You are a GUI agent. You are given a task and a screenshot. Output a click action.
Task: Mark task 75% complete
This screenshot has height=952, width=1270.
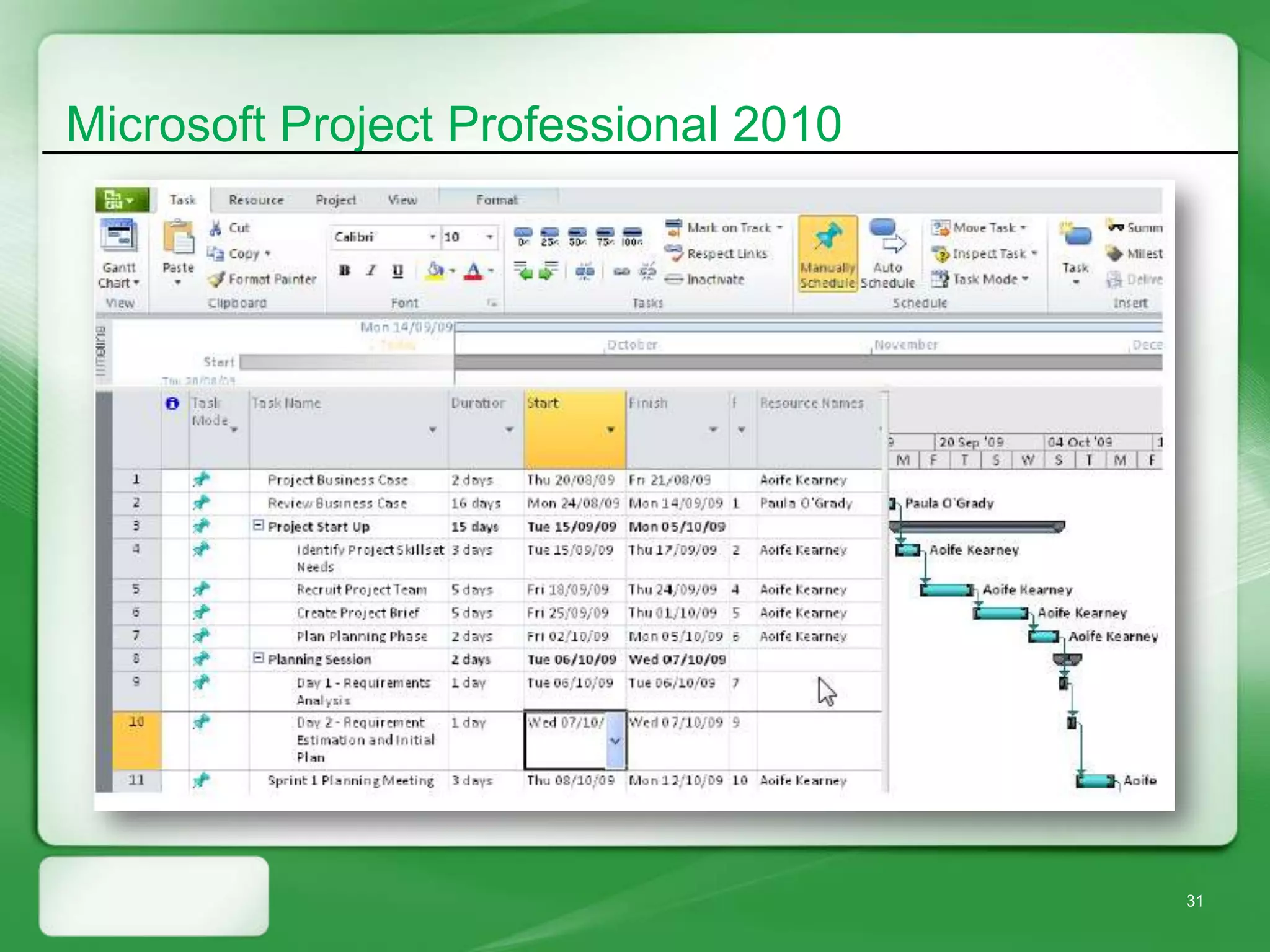click(605, 237)
